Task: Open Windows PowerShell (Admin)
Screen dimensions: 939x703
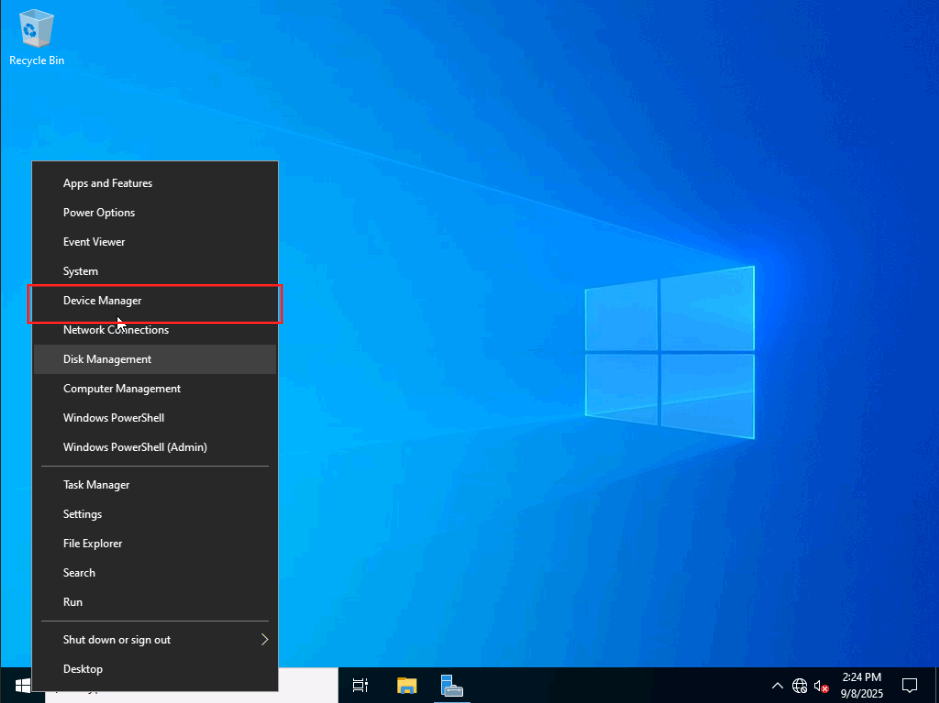Action: (133, 447)
